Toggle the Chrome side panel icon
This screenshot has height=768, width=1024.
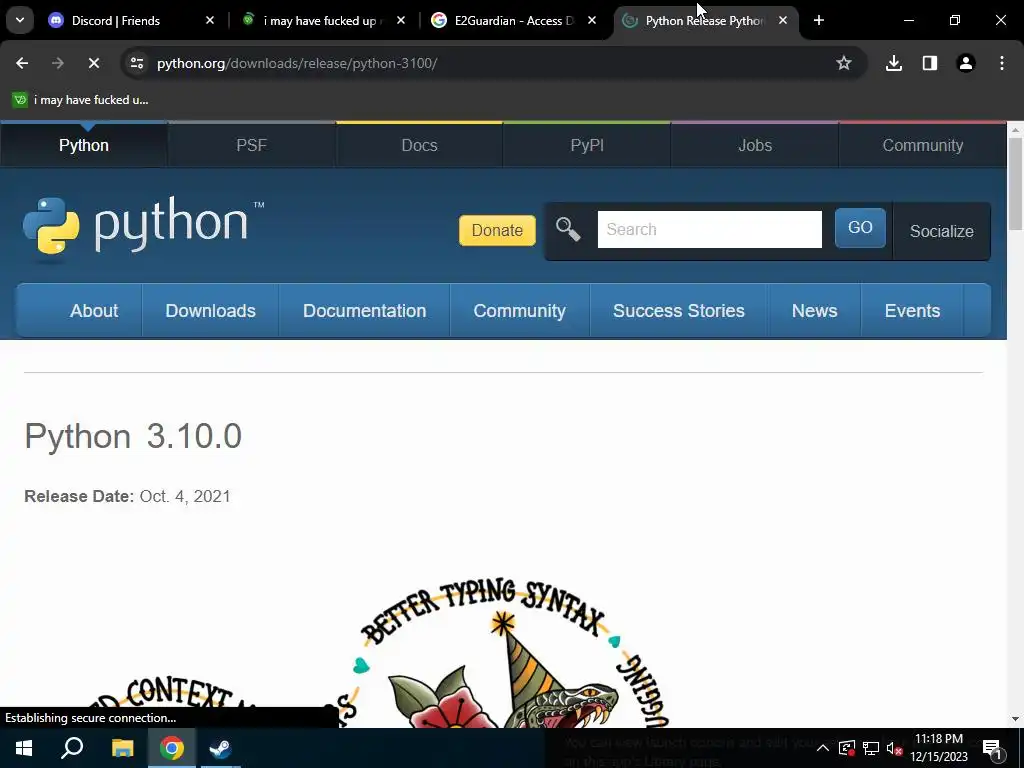click(930, 63)
